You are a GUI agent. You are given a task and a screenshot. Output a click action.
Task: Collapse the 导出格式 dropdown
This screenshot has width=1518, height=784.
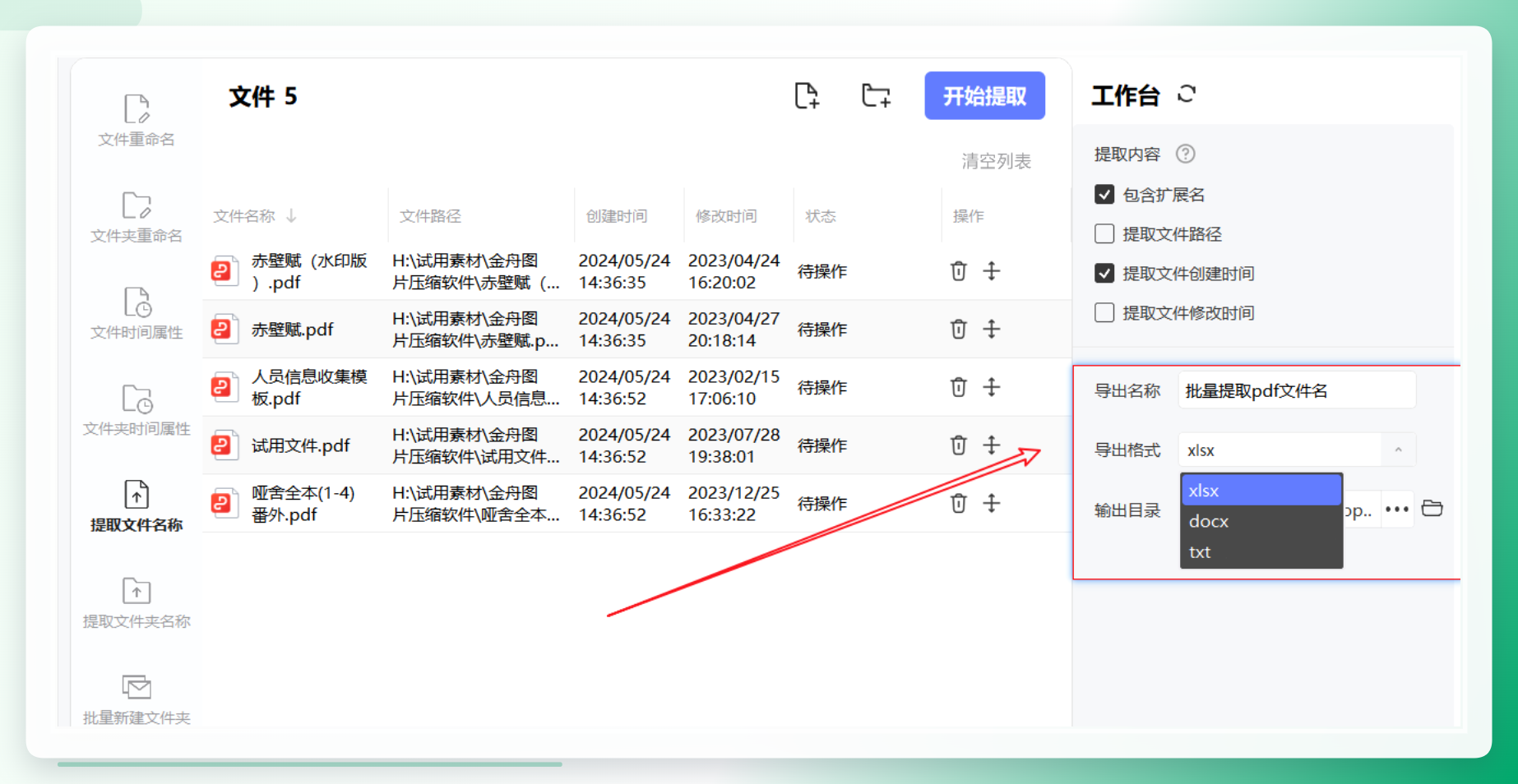pos(1398,450)
